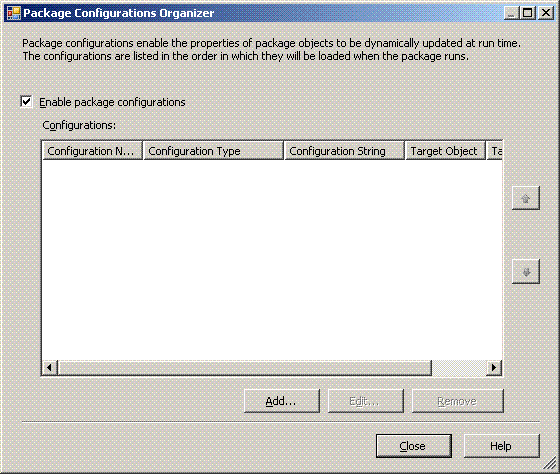Click the move configuration up arrow button
This screenshot has width=560, height=474.
click(525, 198)
